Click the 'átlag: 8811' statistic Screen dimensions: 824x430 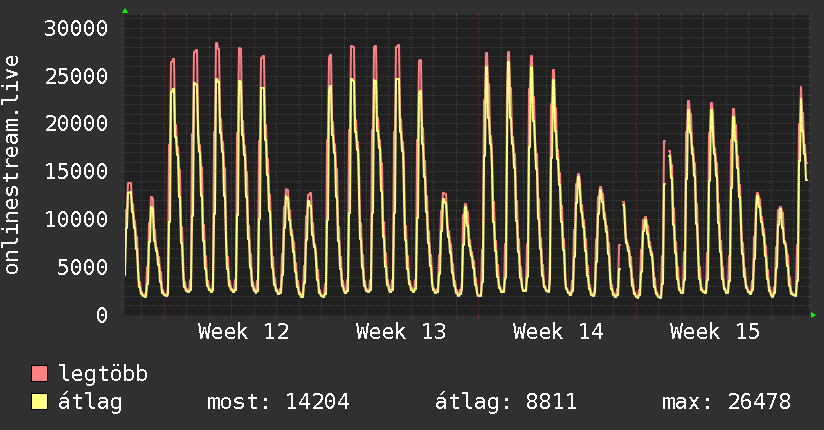point(506,402)
